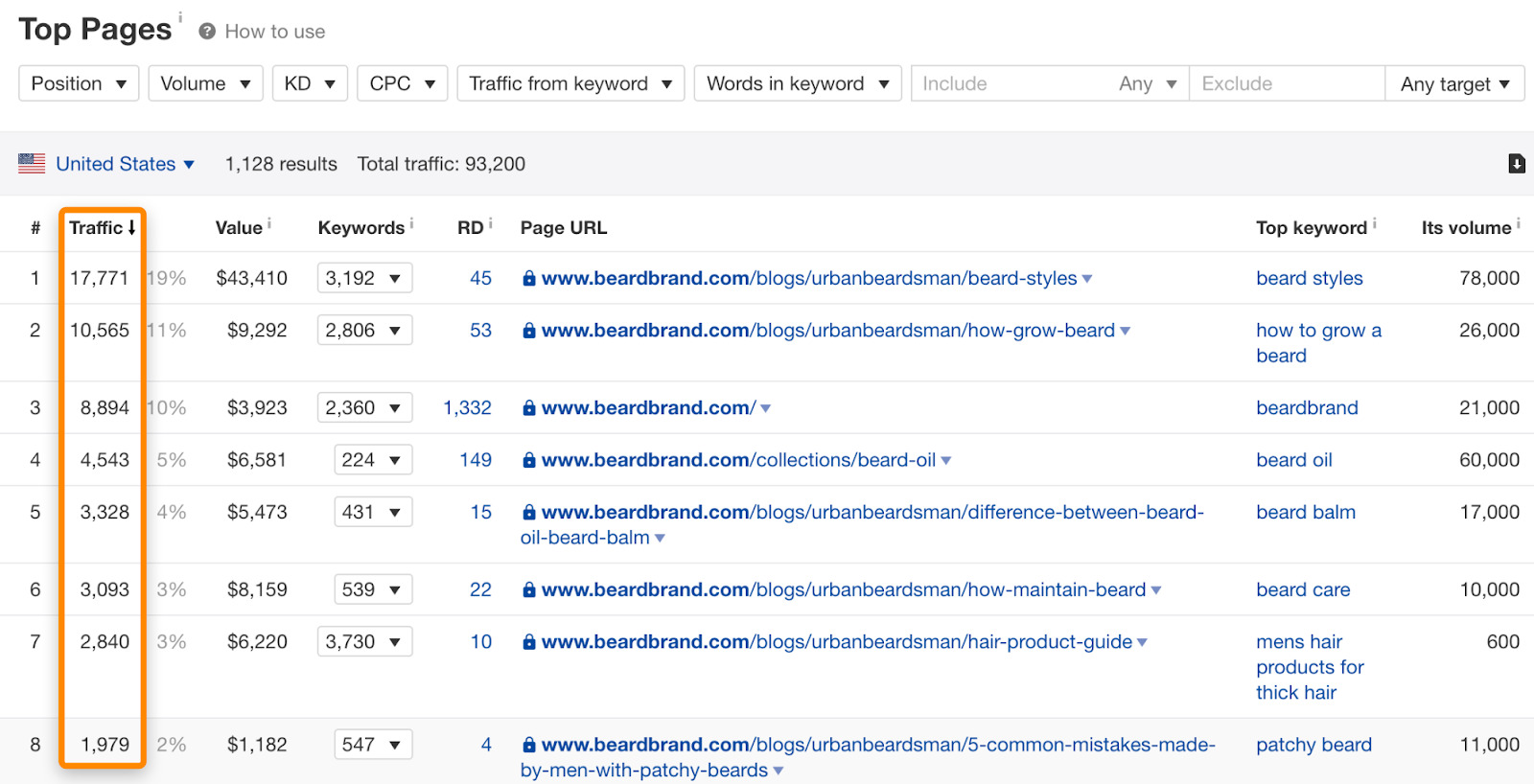
Task: Click the lock icon for hair-product-guide URL
Action: pyautogui.click(x=528, y=641)
